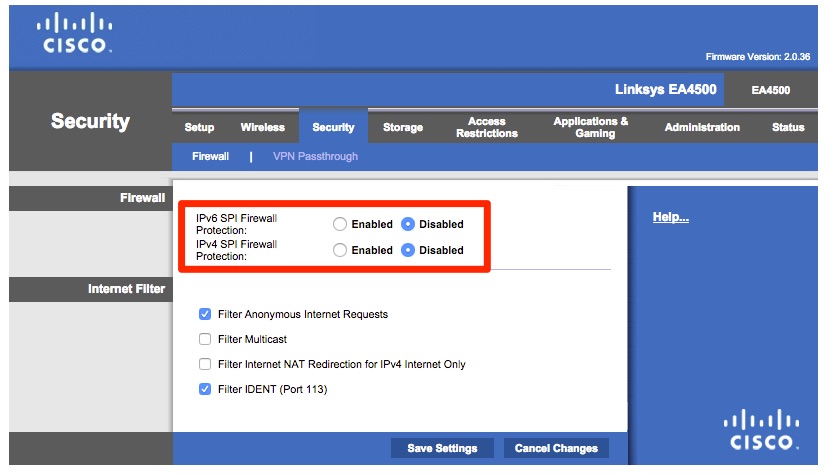Uncheck Filter IDENT (Port 113)

205,389
